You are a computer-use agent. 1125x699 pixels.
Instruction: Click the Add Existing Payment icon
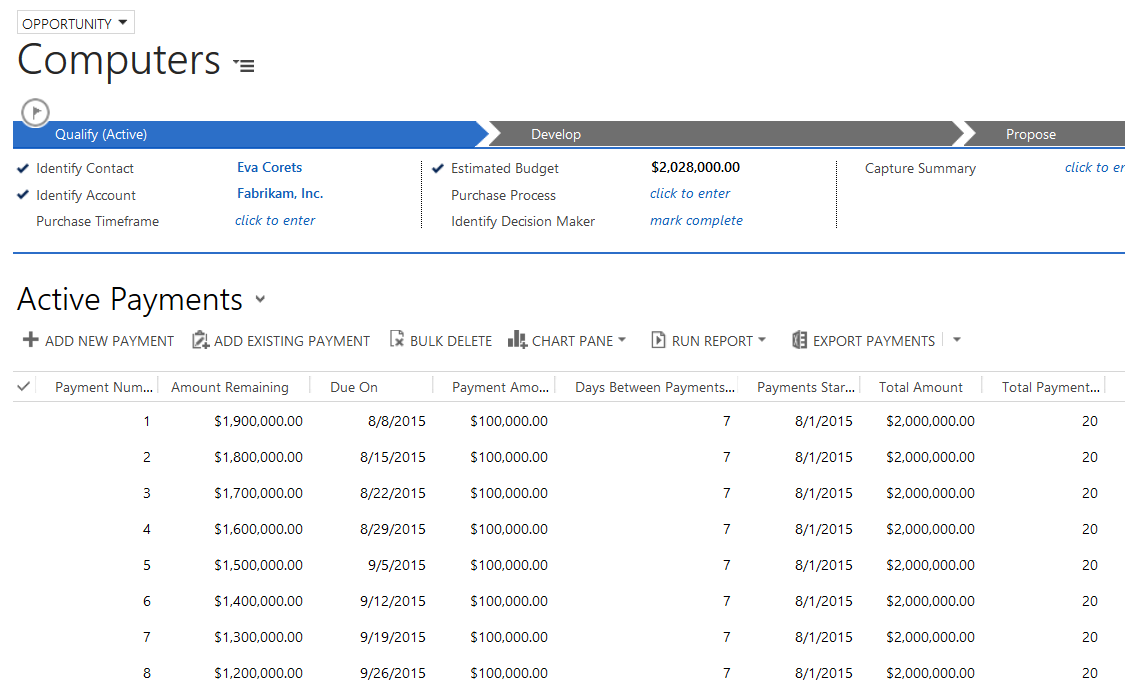200,340
